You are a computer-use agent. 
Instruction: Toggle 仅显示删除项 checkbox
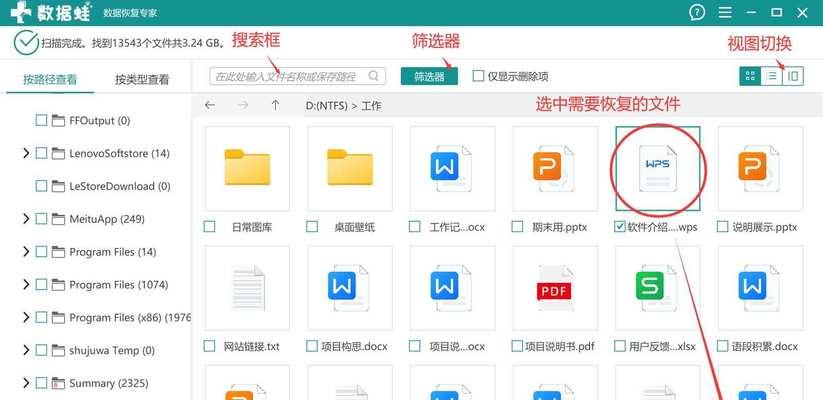tap(478, 76)
